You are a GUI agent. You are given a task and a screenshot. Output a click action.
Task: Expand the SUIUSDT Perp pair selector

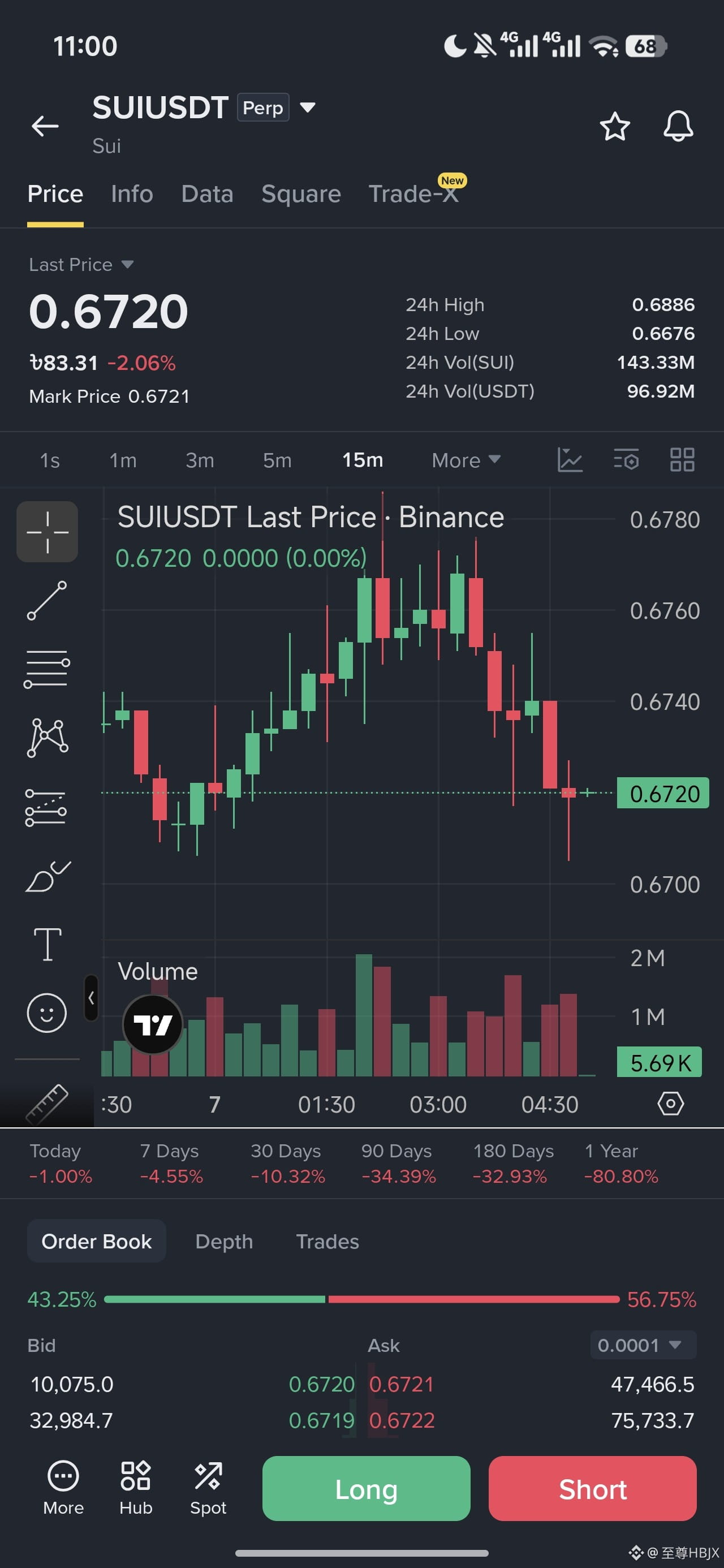[308, 107]
